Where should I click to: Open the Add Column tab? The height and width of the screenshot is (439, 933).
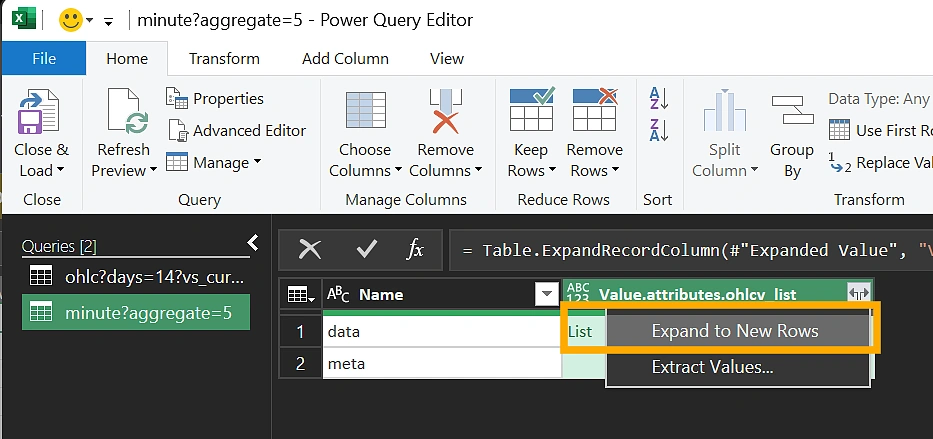click(x=345, y=59)
